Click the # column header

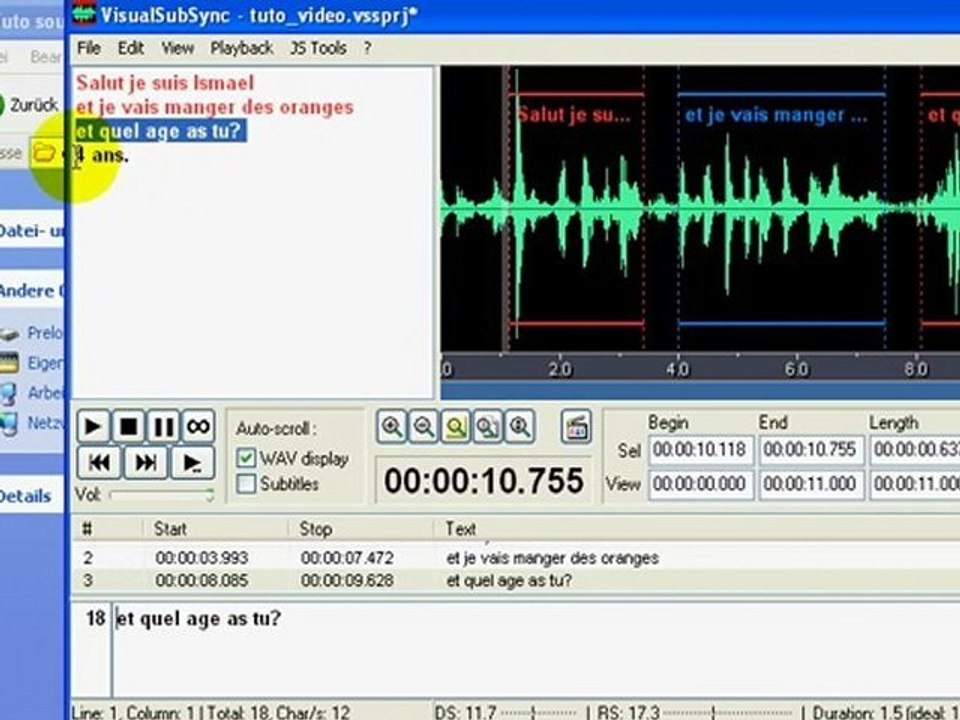click(x=107, y=528)
